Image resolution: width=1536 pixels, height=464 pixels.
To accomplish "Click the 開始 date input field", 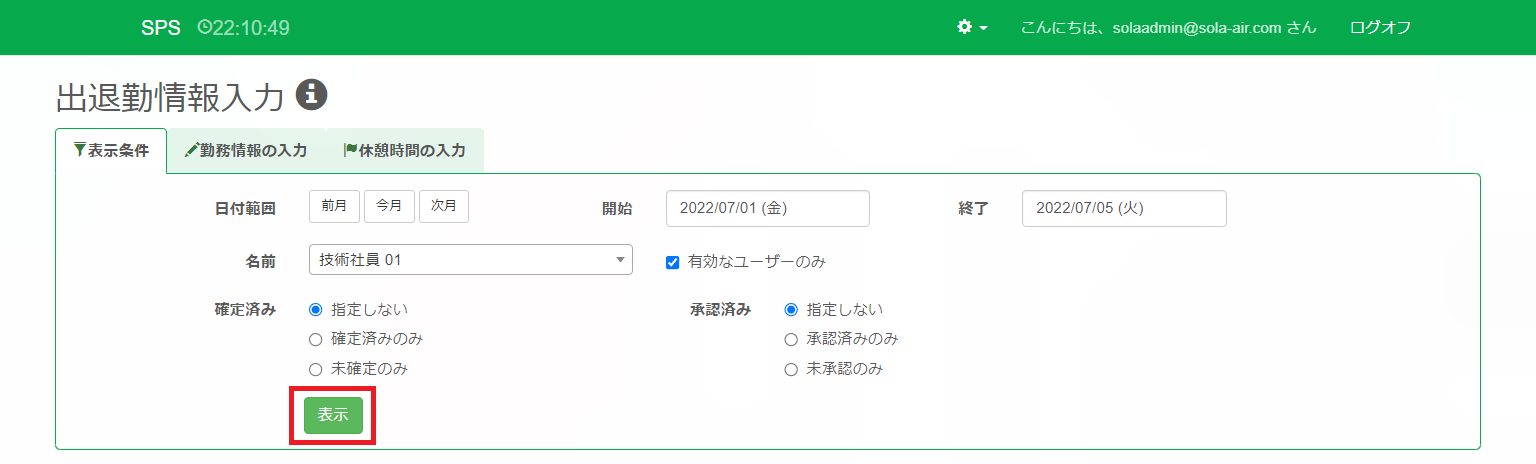I will tap(767, 208).
